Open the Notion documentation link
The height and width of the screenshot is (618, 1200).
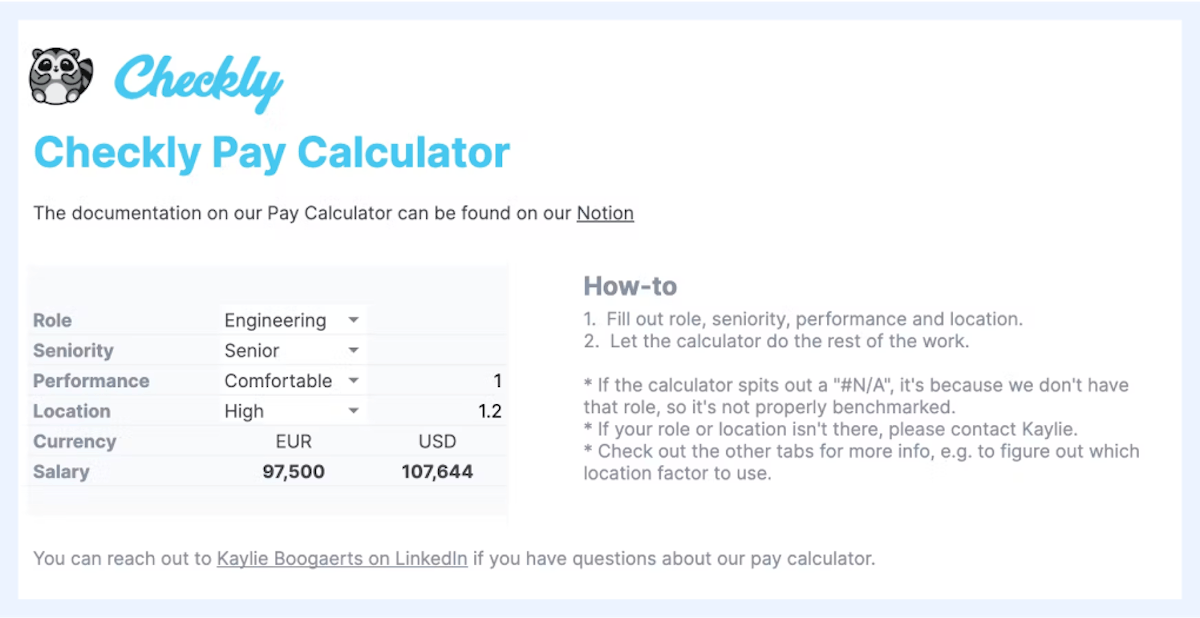coord(605,212)
